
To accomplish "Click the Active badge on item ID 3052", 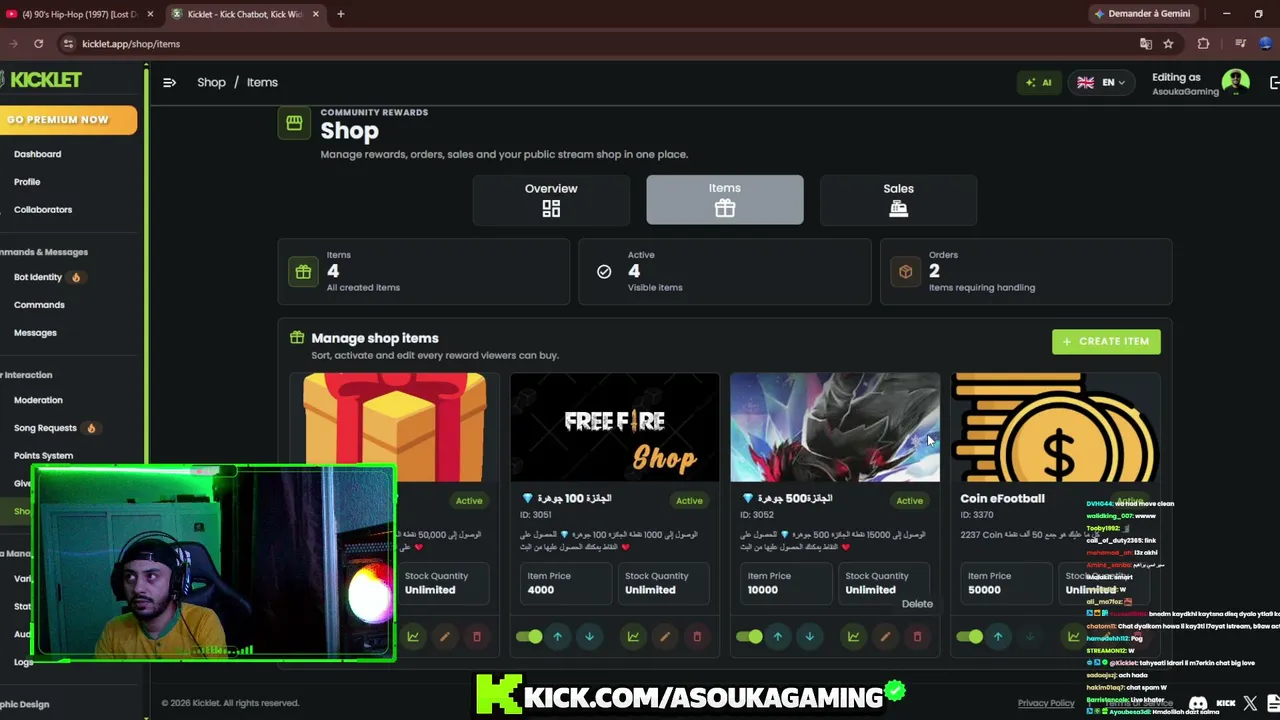I will click(x=909, y=500).
